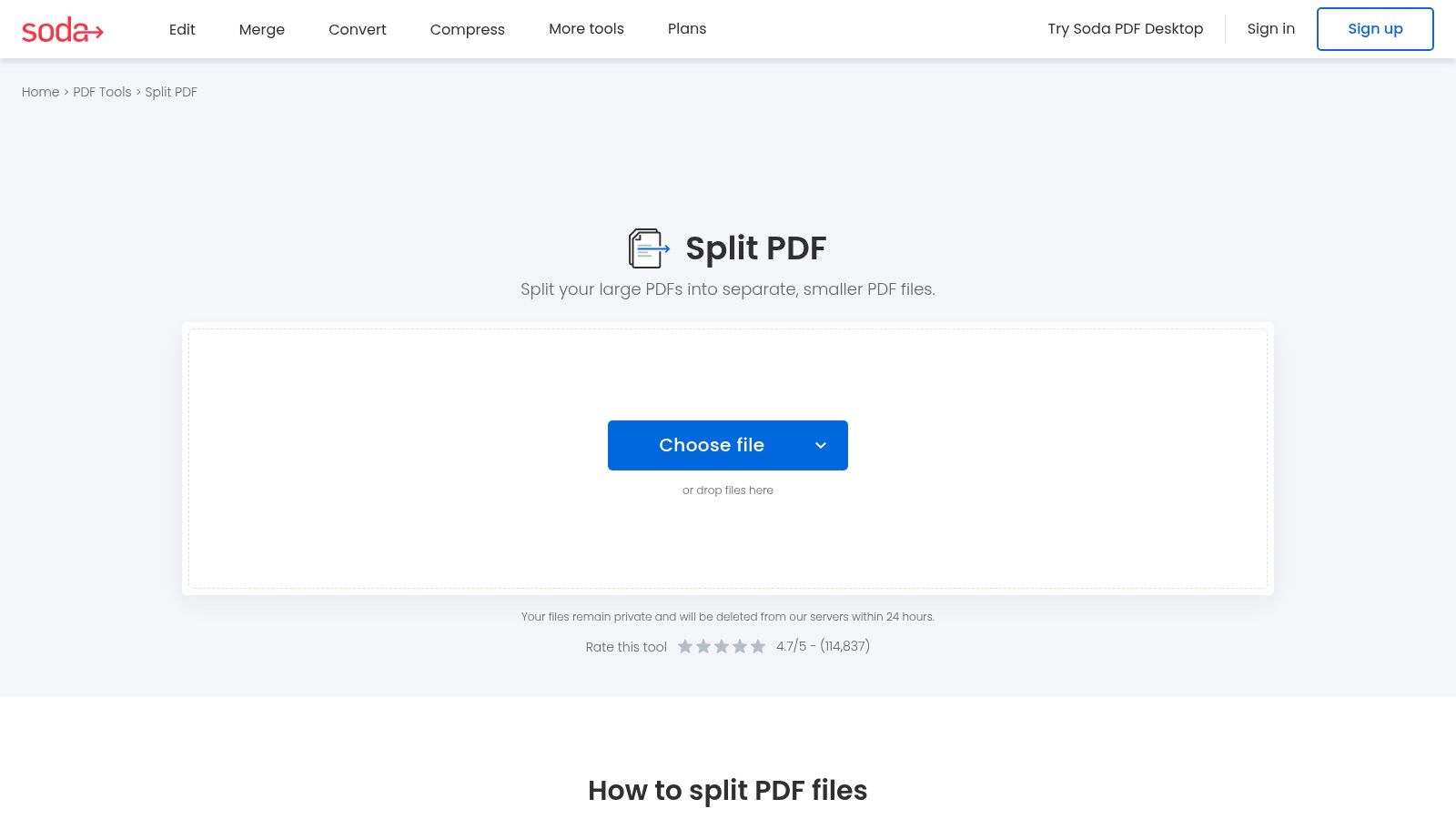Rate the tool one star
1456x819 pixels.
[685, 646]
